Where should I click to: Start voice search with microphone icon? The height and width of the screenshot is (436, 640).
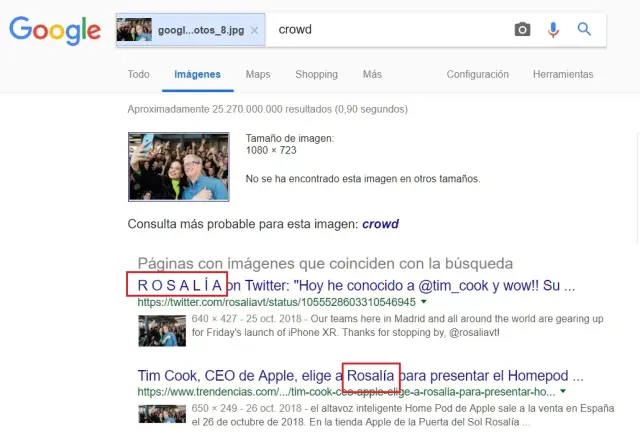click(x=553, y=30)
